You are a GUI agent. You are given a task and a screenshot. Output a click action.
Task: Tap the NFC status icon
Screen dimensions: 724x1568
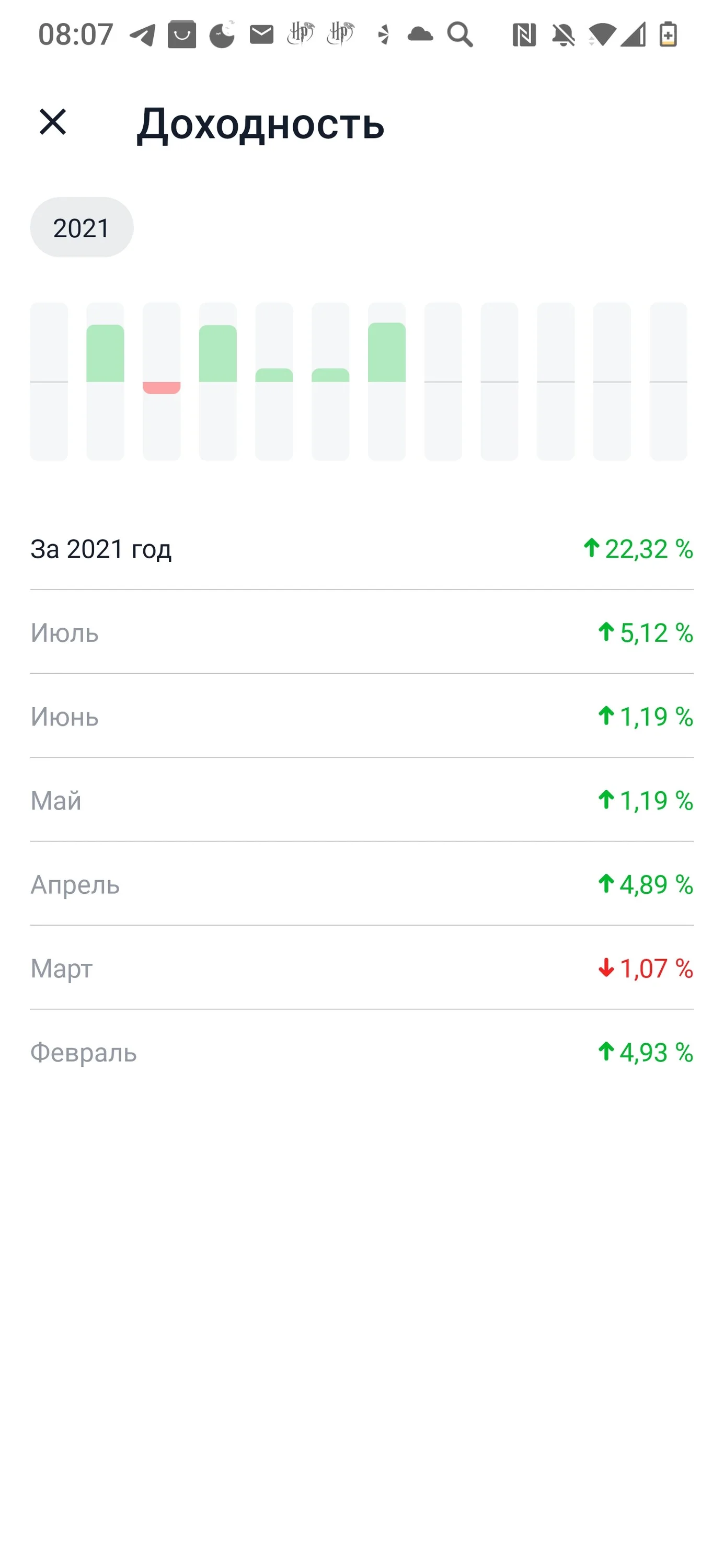pos(524,34)
